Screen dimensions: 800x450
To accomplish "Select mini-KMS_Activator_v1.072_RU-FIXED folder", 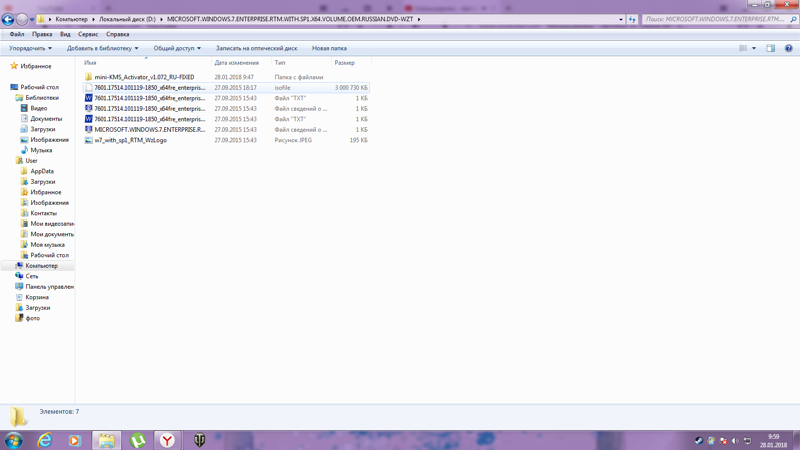I will (144, 77).
